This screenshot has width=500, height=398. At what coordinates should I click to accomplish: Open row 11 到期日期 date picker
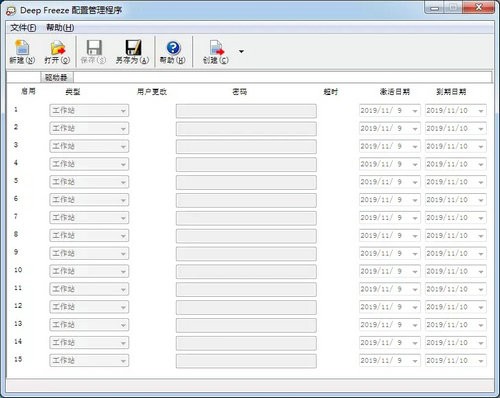481,289
